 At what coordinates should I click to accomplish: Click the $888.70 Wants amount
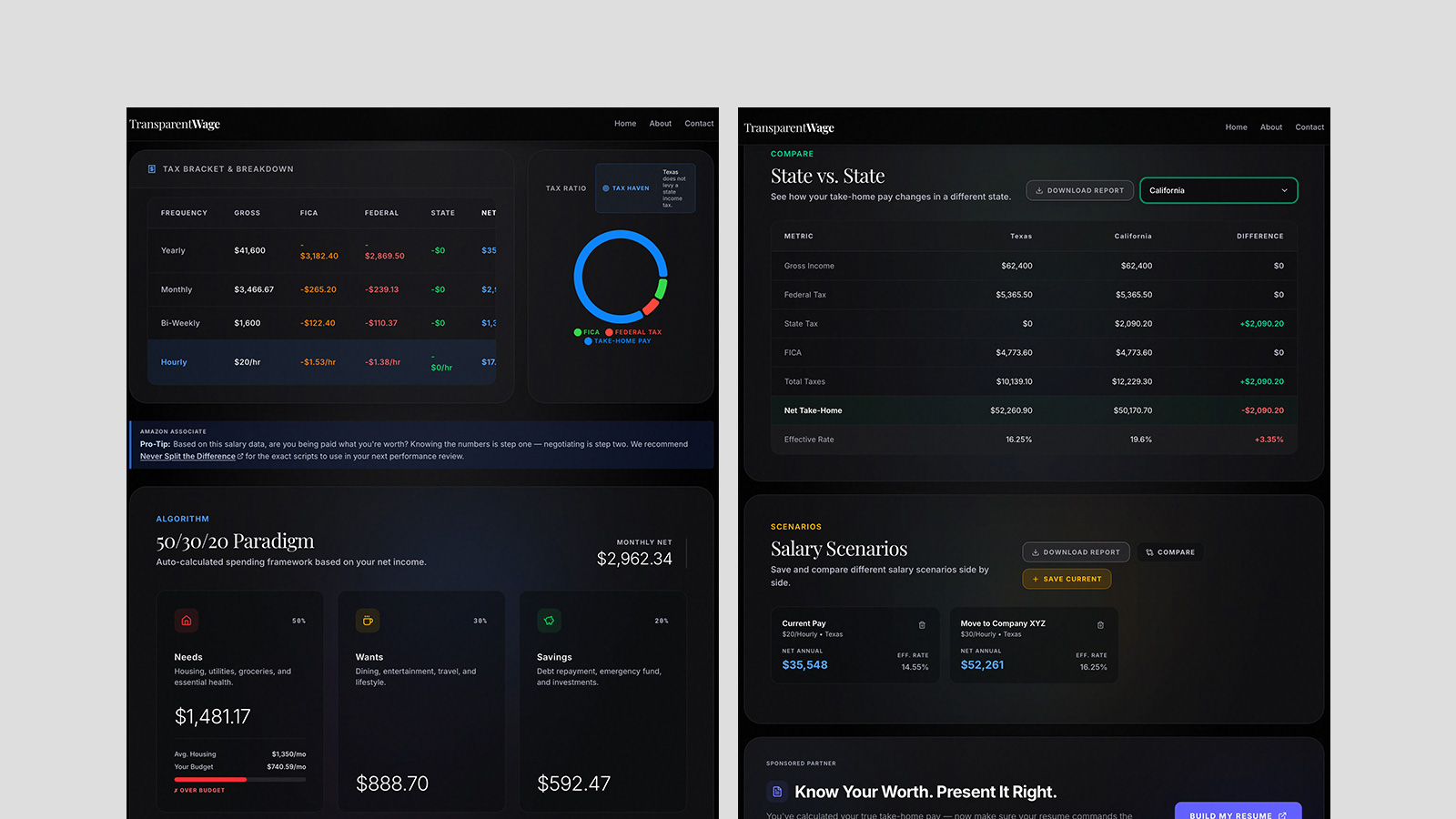point(392,784)
